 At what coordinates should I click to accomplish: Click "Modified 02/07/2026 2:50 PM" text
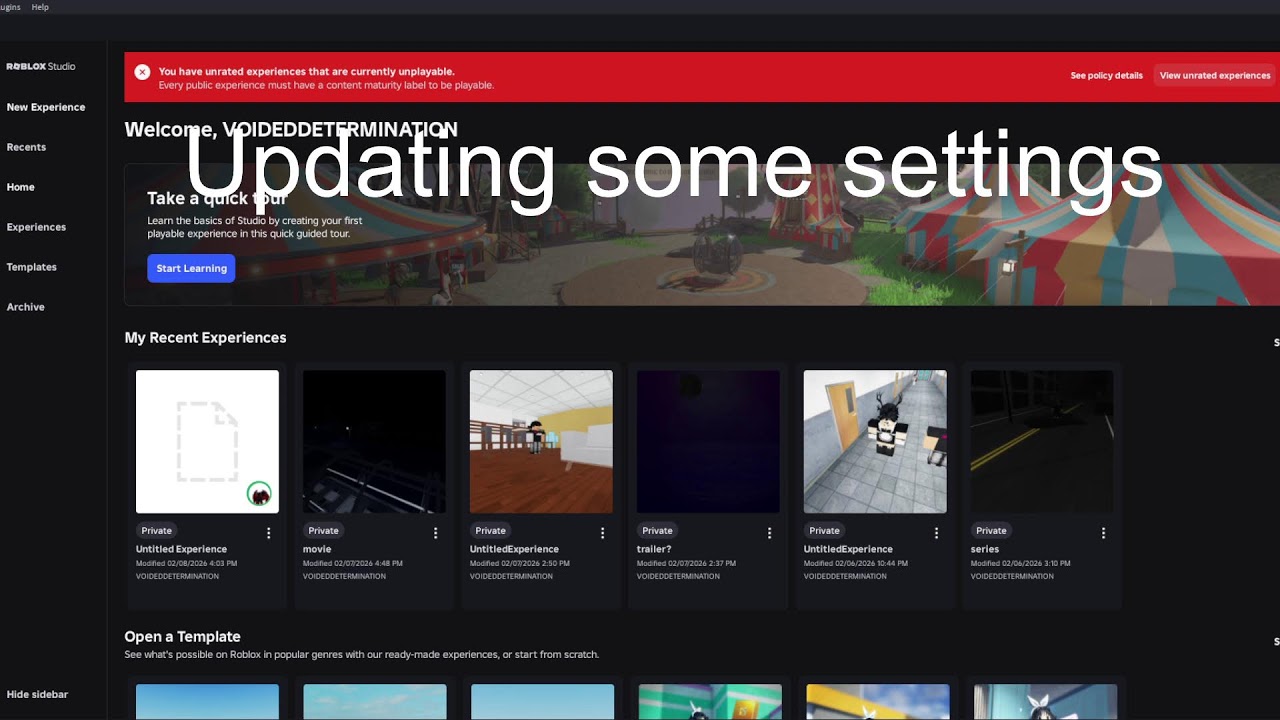tap(520, 563)
